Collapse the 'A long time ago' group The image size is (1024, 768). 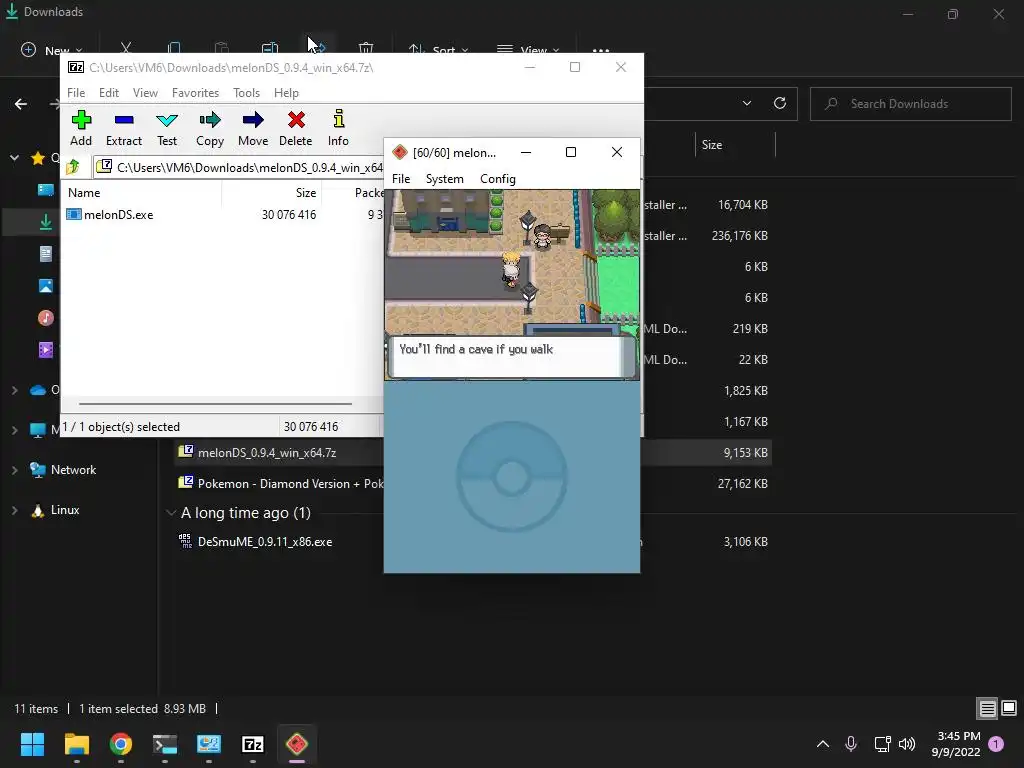(171, 513)
